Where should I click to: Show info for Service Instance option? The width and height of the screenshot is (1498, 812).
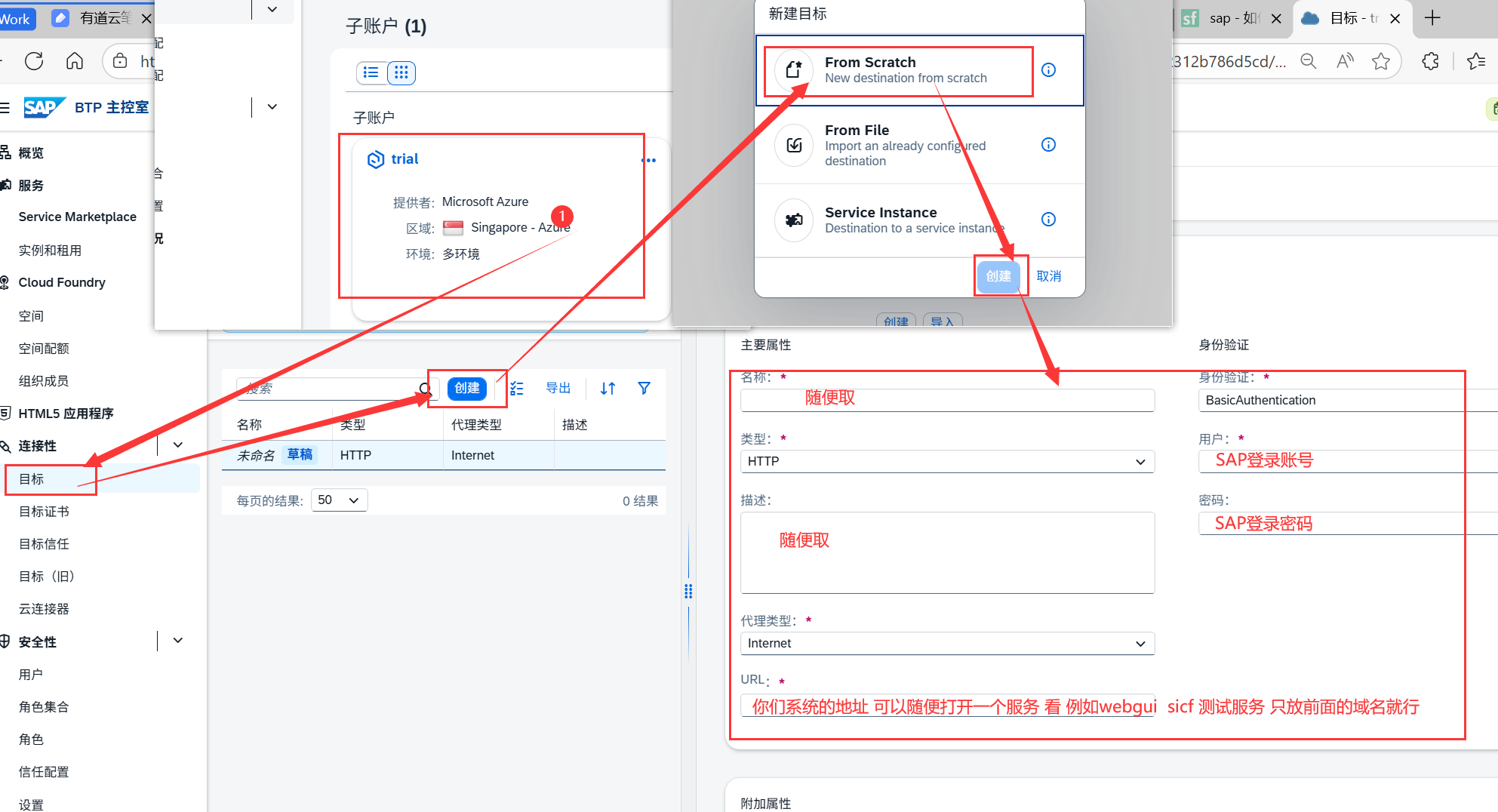coord(1048,220)
